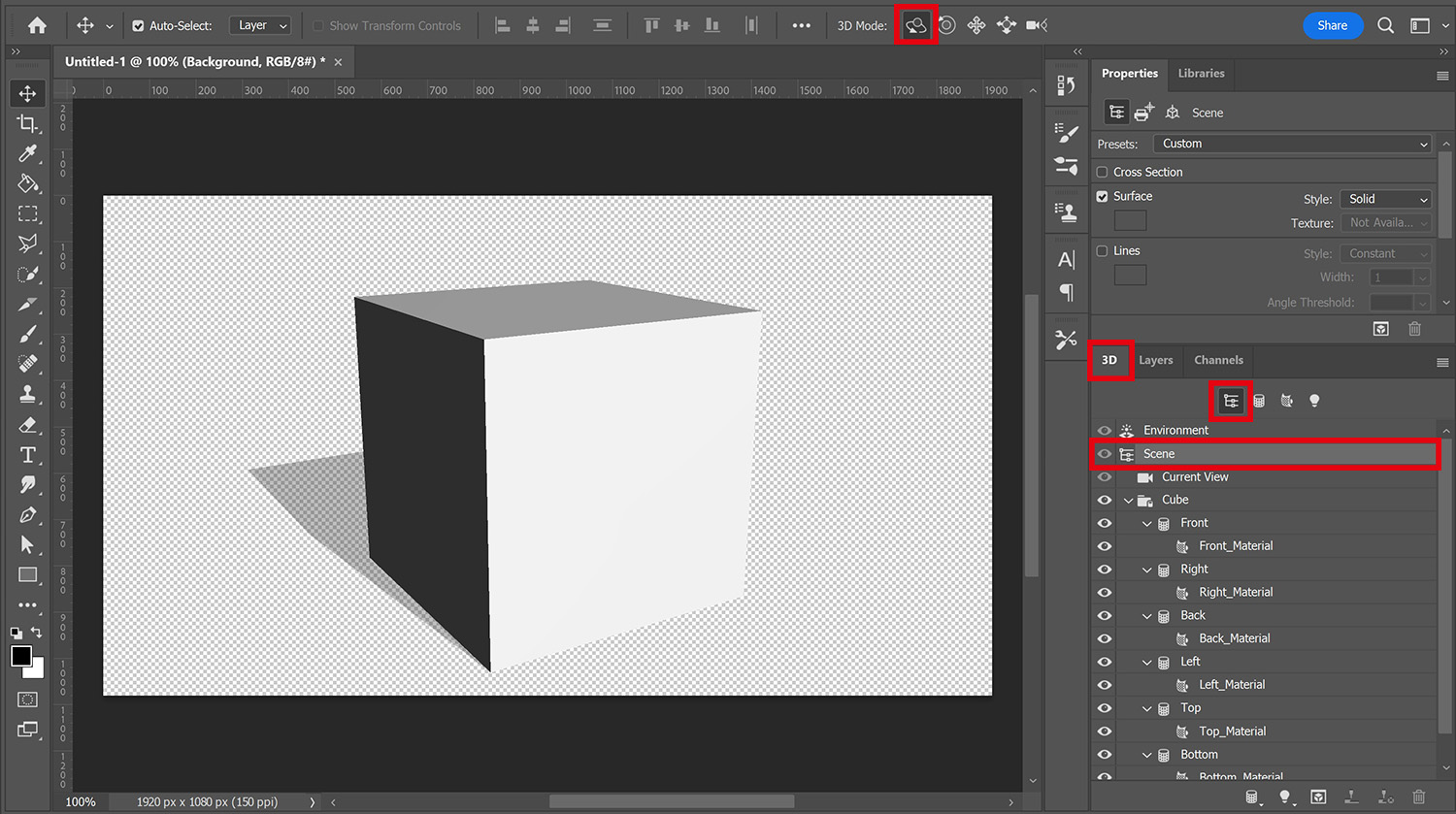The height and width of the screenshot is (814, 1456).
Task: Click the Share button
Action: (1333, 25)
